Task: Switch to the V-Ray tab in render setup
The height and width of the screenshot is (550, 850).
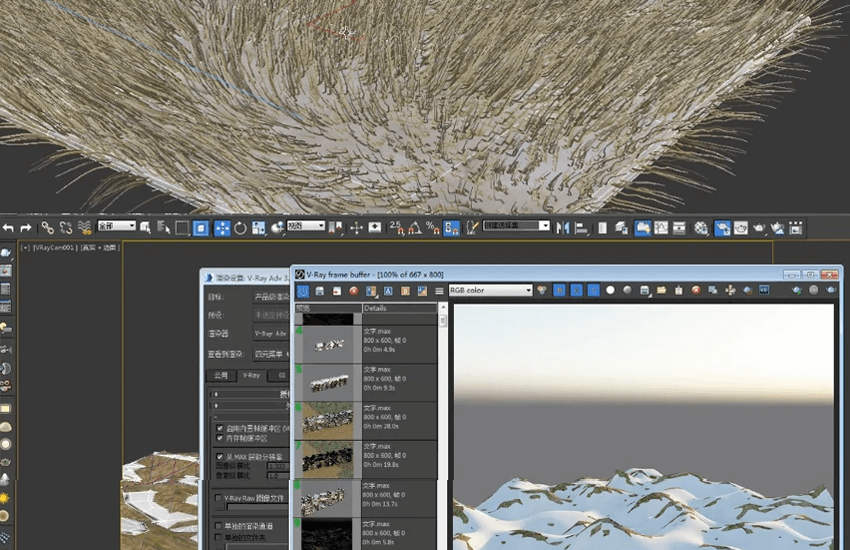Action: click(251, 376)
